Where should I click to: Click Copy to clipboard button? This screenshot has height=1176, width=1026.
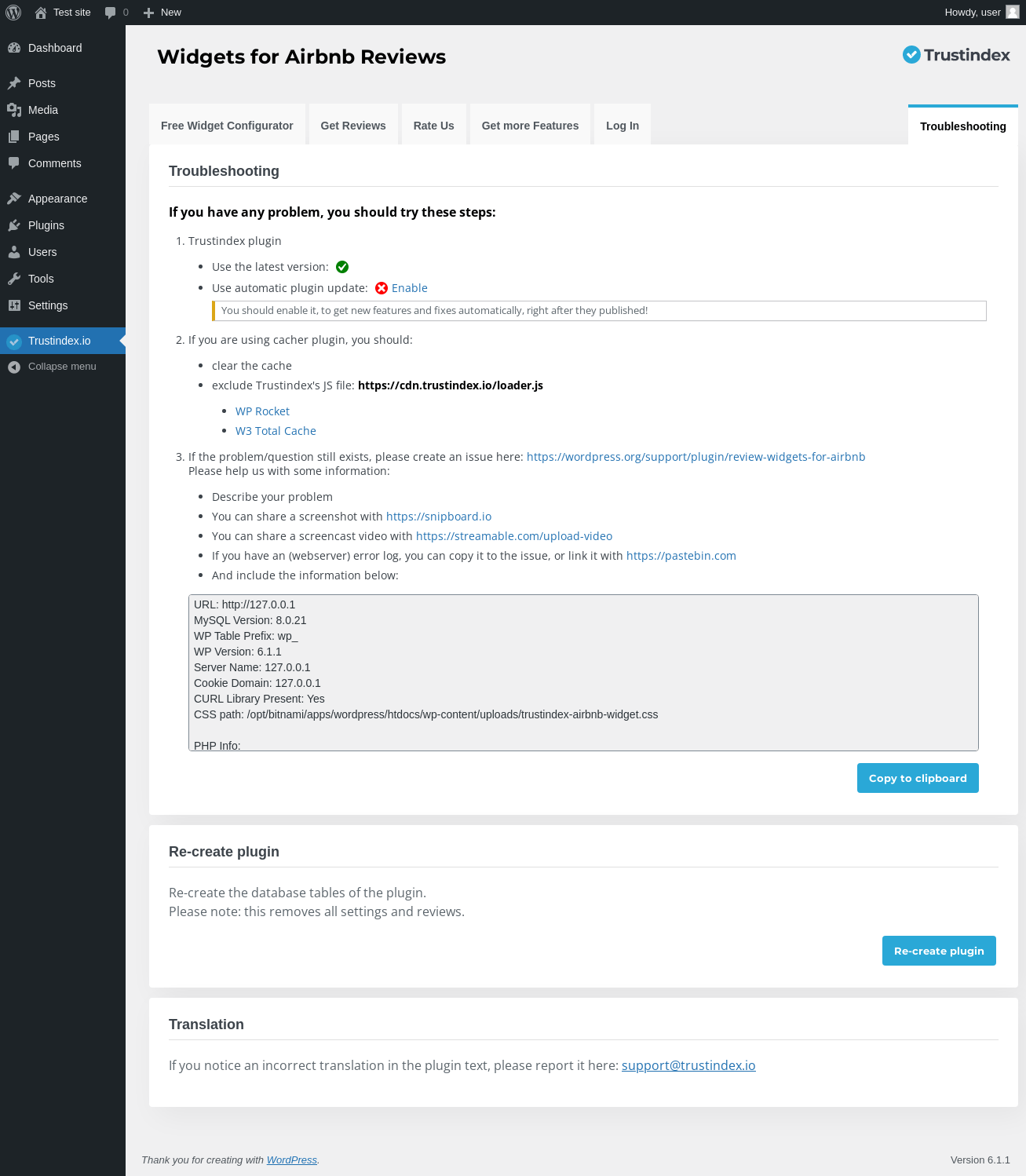918,778
